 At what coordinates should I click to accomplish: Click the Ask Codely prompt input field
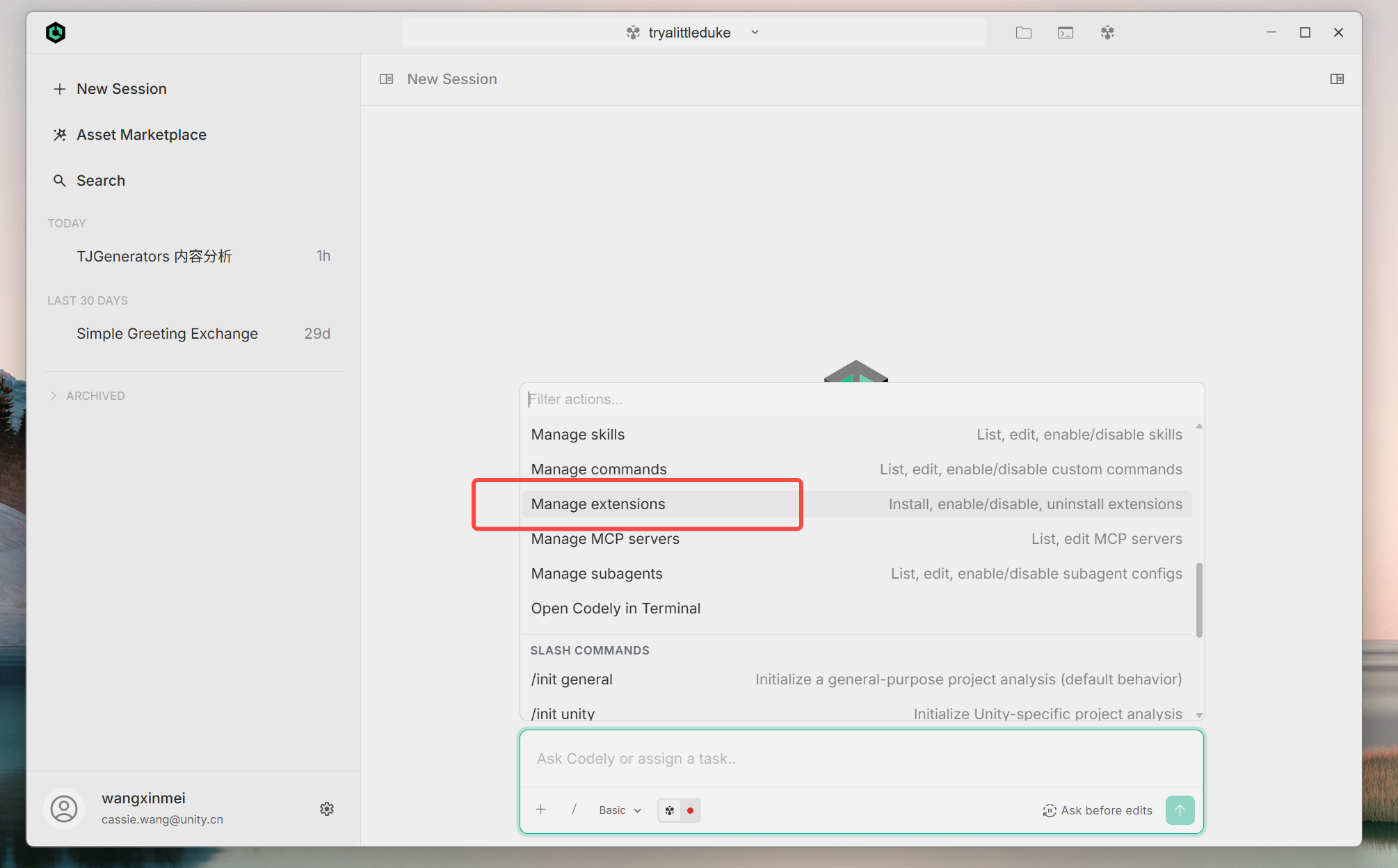tap(862, 759)
